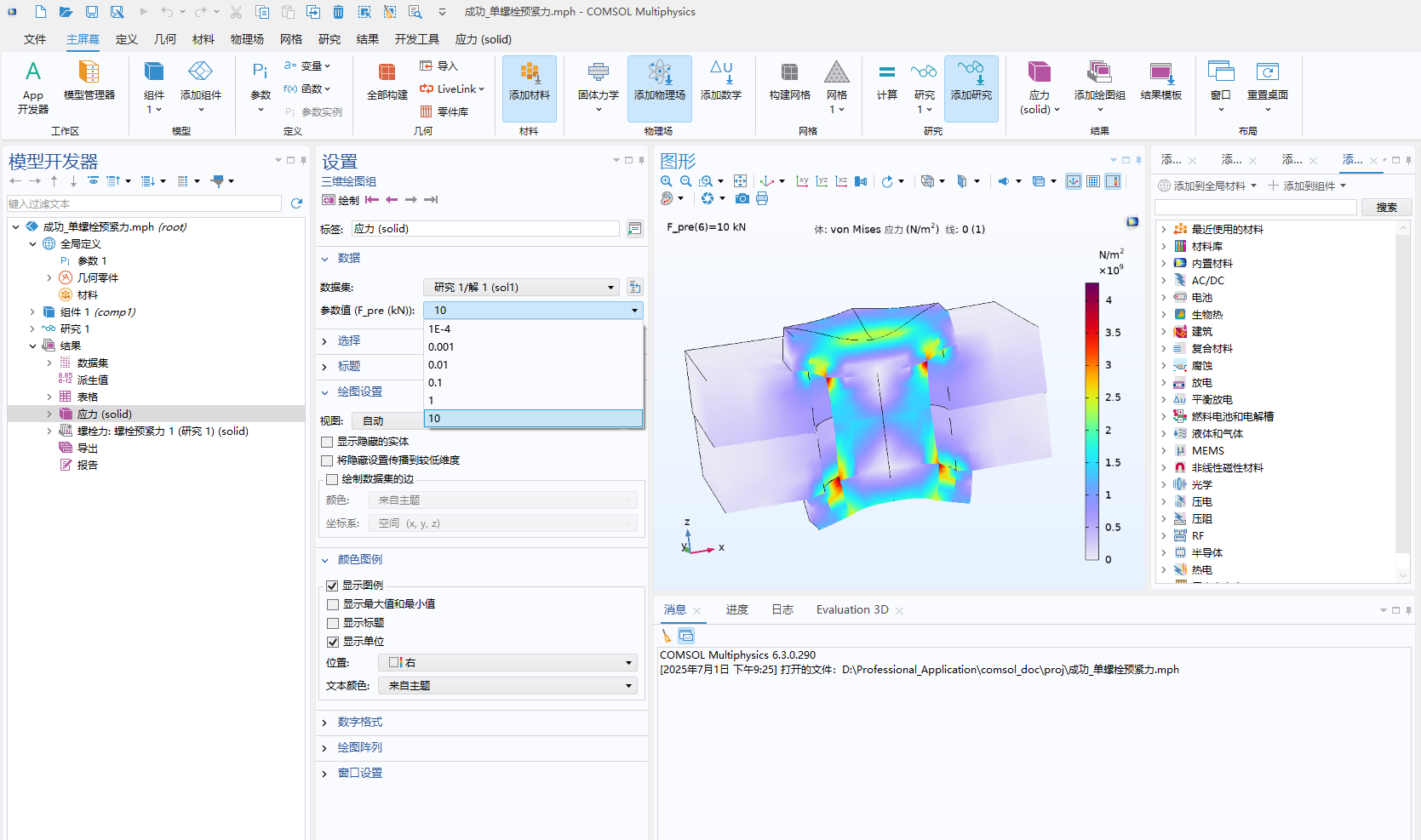Click the 结果模板 icon
Viewport: 1421px width, 840px height.
[1161, 81]
